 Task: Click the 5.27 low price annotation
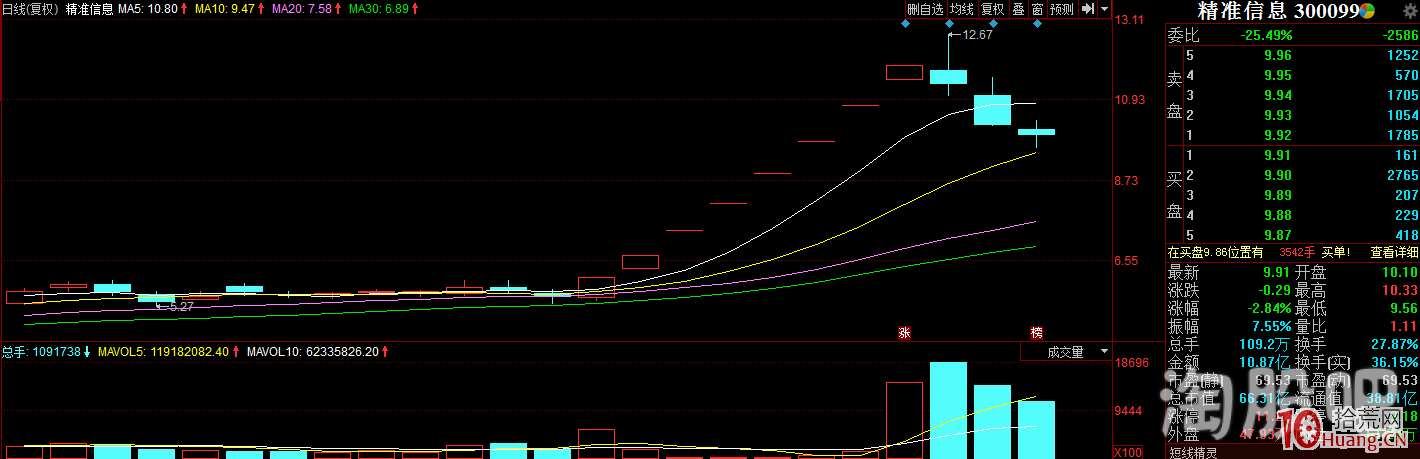click(x=180, y=307)
